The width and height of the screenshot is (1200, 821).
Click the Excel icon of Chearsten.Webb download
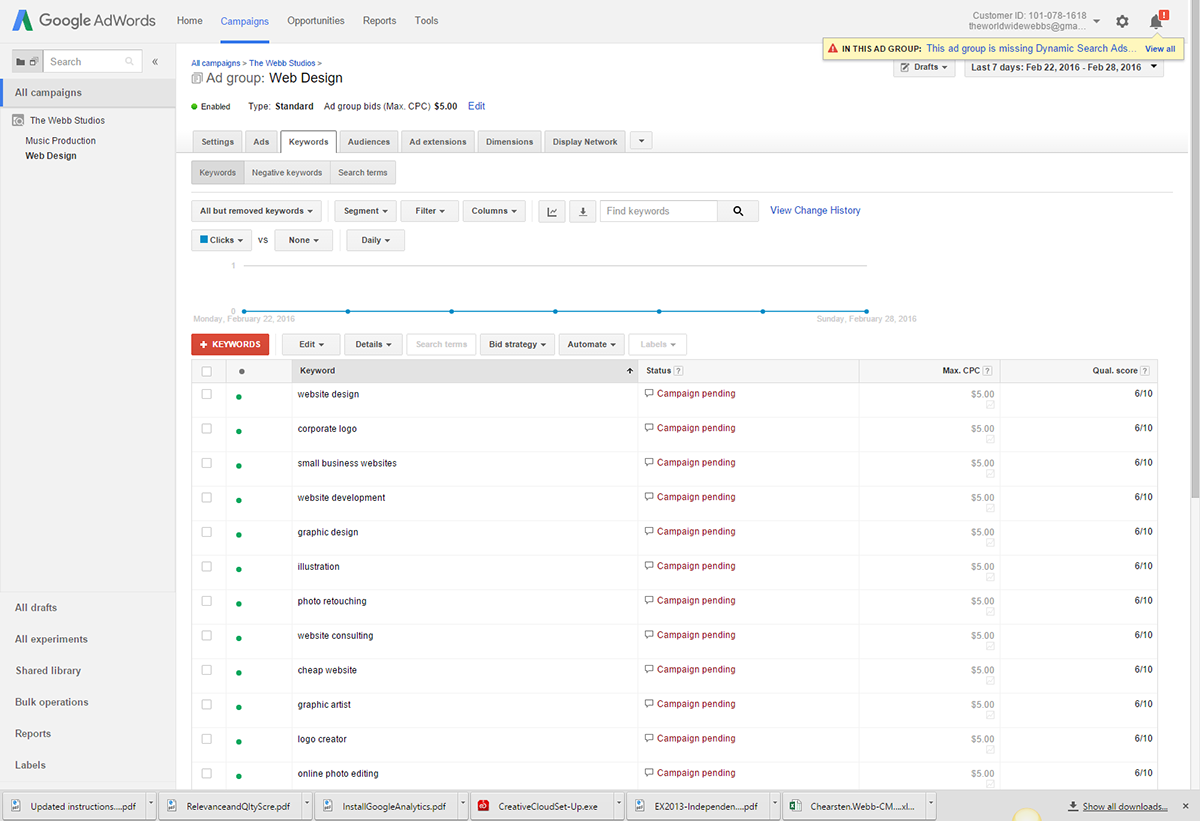796,806
